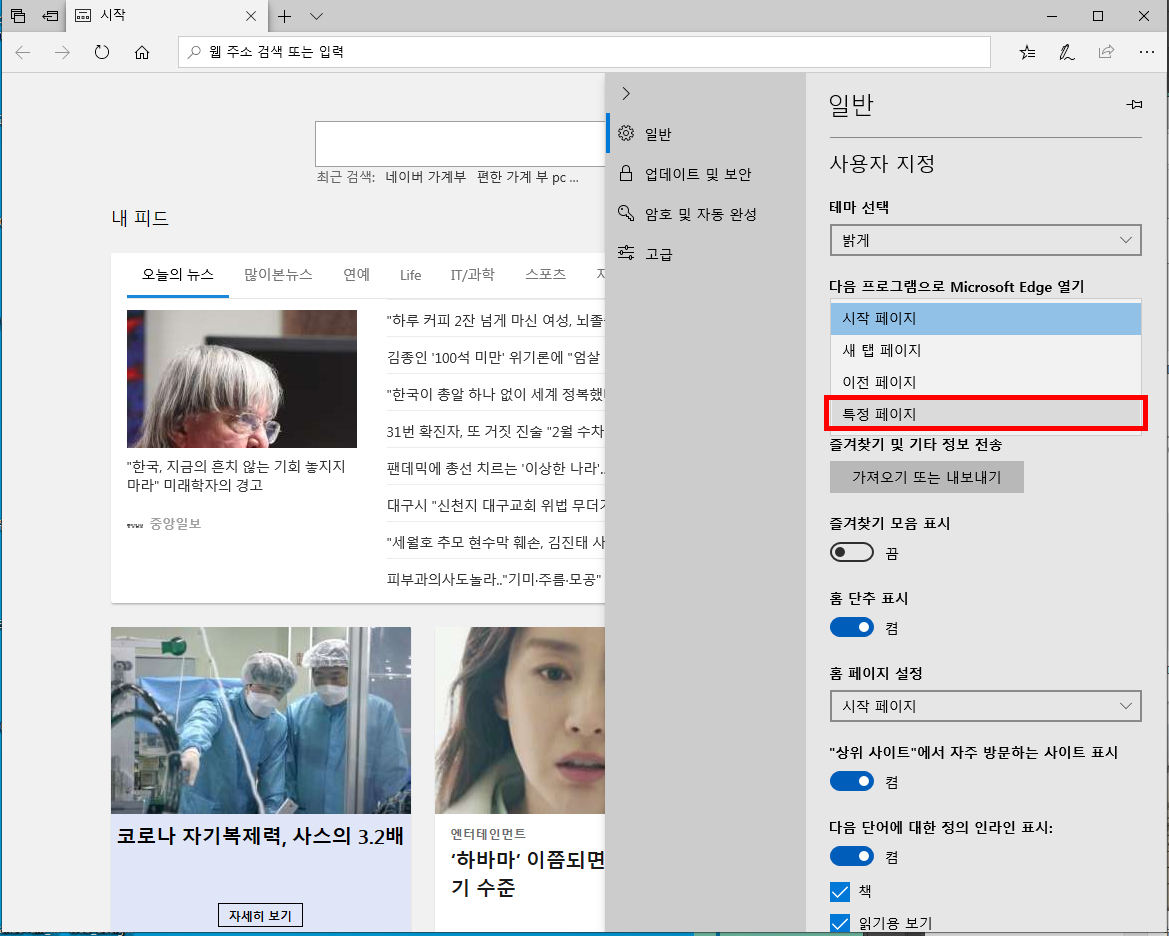Open 한국이 총알 하나 없이 headline

[x=495, y=395]
